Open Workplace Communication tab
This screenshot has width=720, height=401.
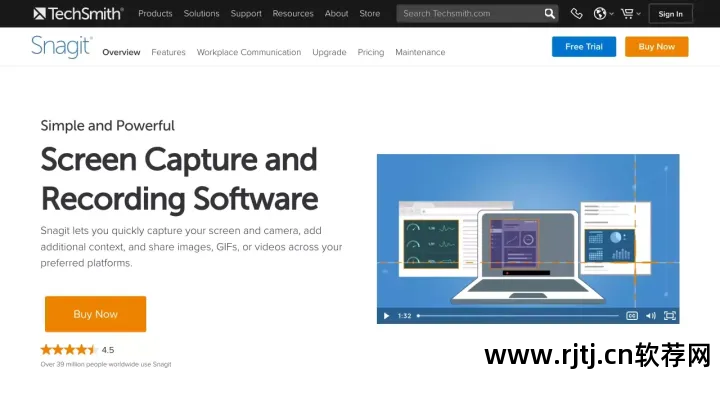(249, 52)
